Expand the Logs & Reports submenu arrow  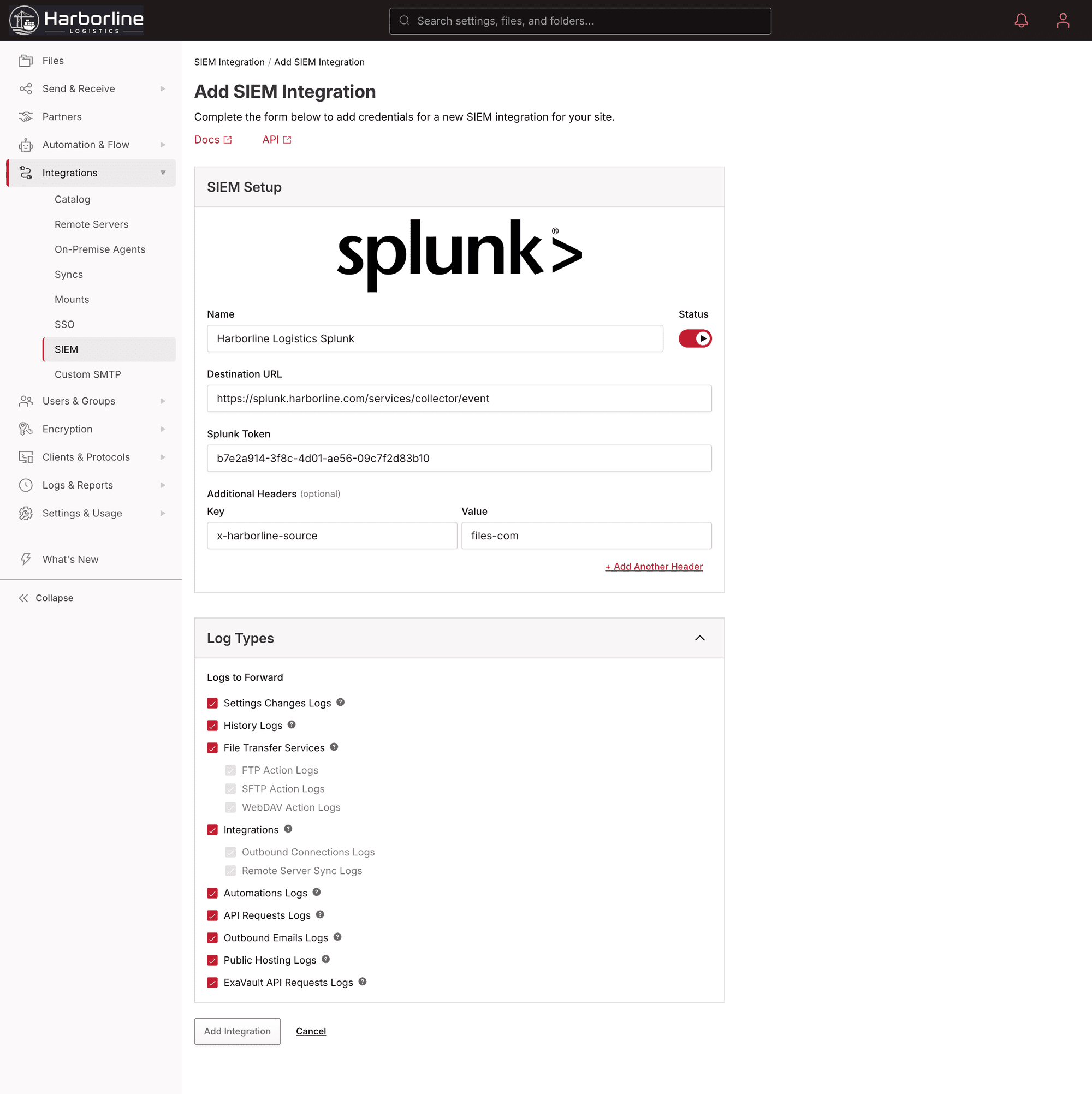coord(163,485)
